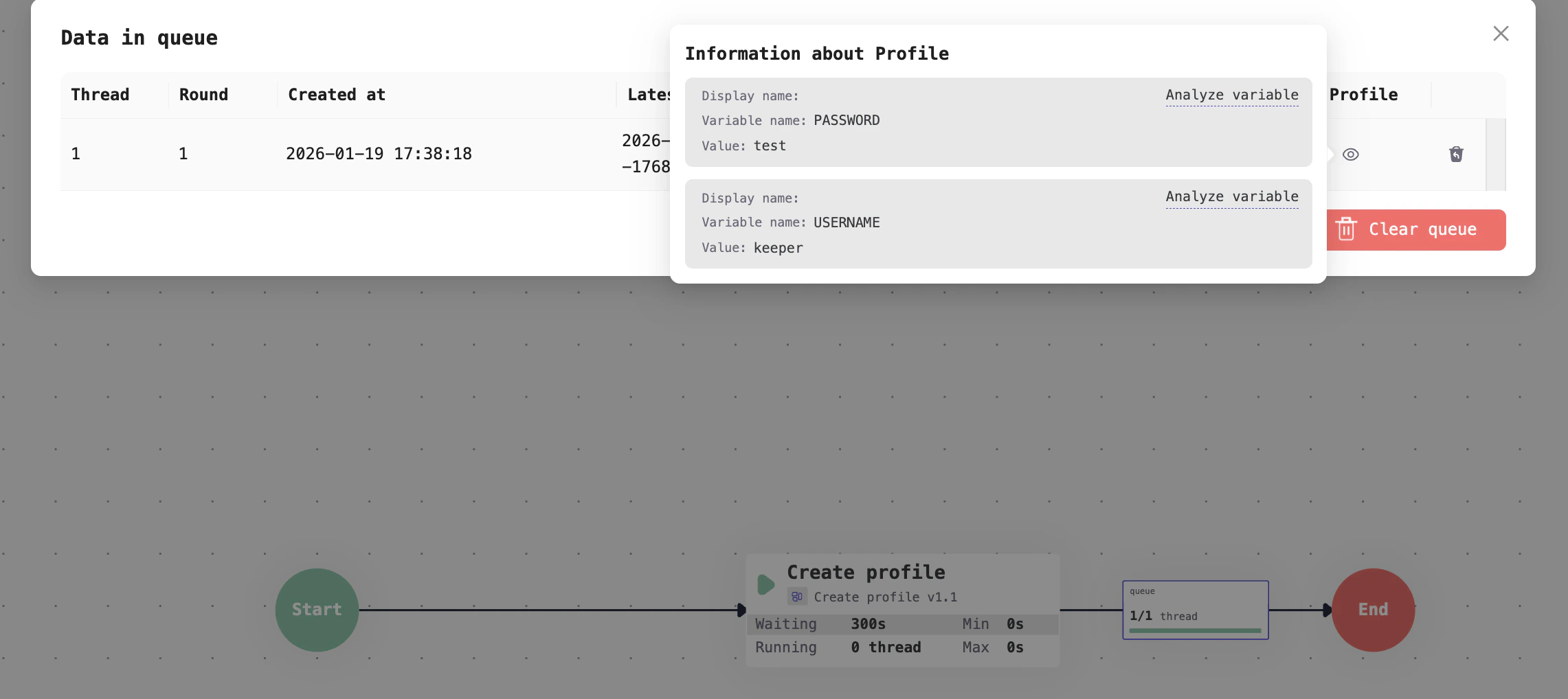The width and height of the screenshot is (1568, 699).
Task: Click the Thread column header
Action: [100, 94]
